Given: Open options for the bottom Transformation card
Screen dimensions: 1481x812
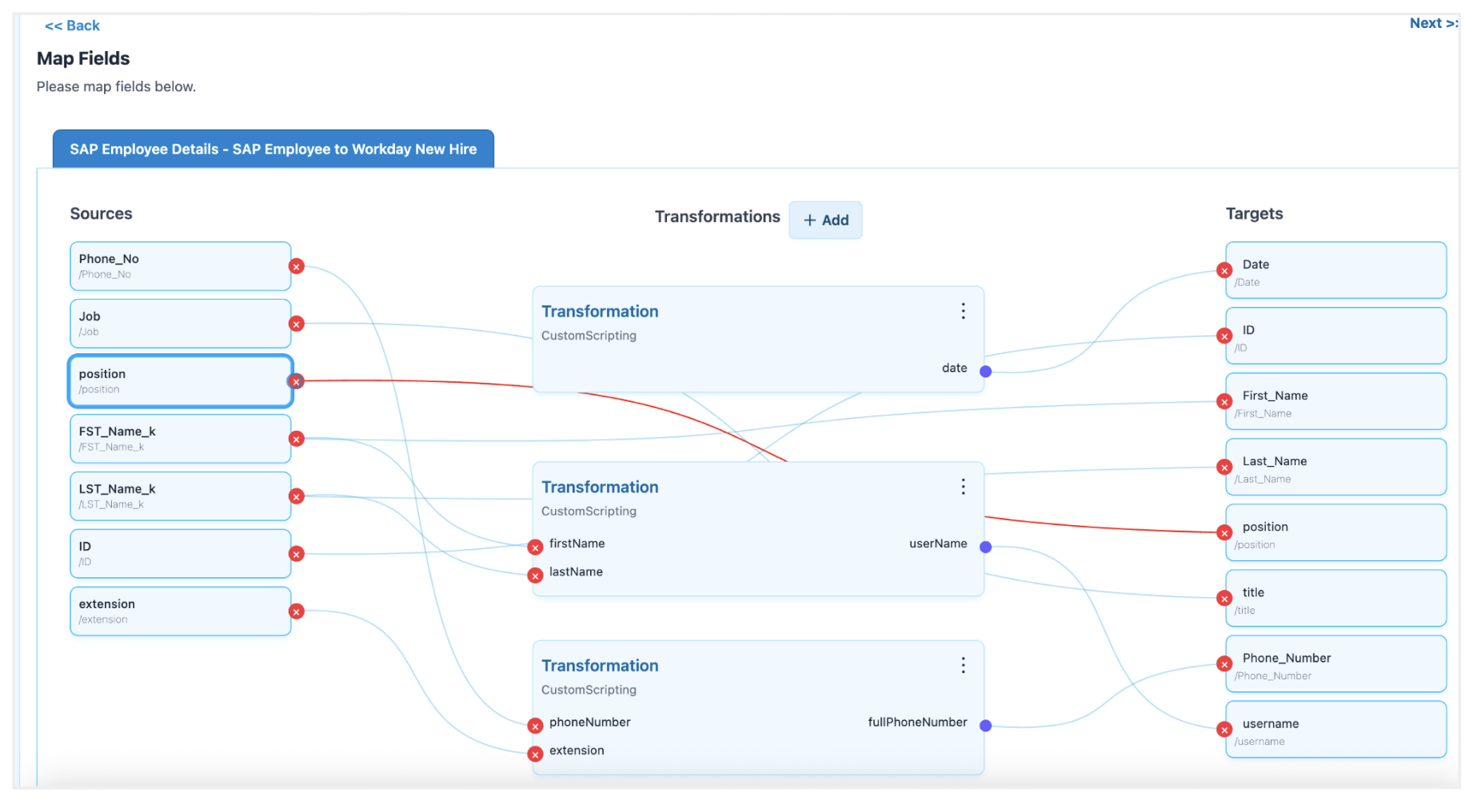Looking at the screenshot, I should [963, 664].
